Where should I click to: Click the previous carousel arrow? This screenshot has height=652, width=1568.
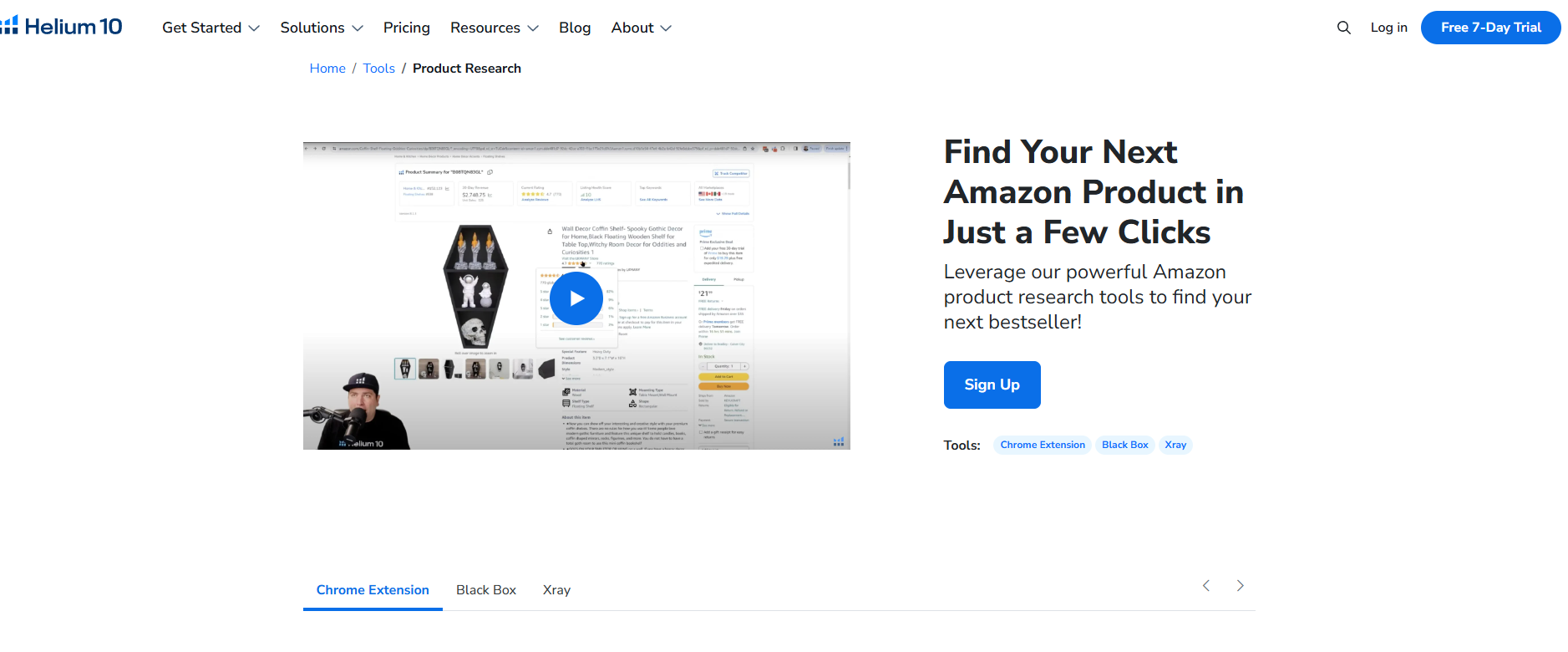pyautogui.click(x=1205, y=586)
